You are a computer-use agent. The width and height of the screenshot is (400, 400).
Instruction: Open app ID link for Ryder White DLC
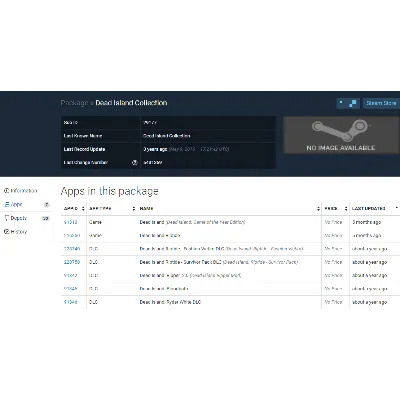tap(70, 302)
